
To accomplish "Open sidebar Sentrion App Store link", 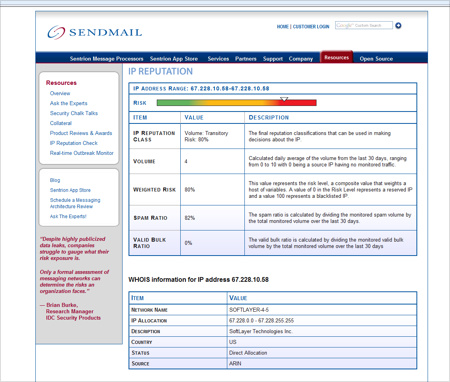I will click(x=70, y=190).
